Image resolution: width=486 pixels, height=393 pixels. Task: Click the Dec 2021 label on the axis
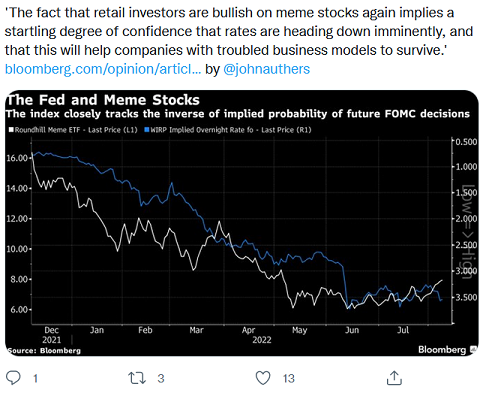(52, 335)
